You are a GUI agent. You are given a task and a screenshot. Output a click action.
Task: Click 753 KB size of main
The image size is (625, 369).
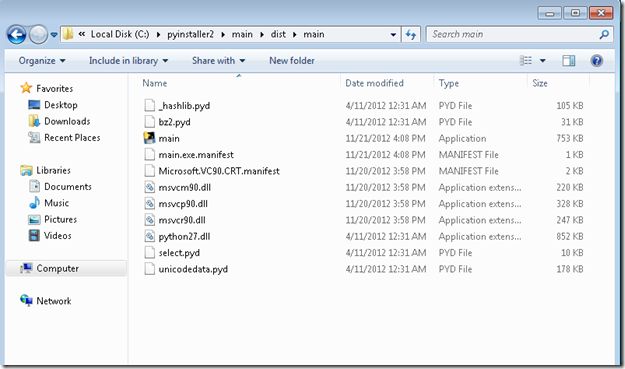pos(570,138)
